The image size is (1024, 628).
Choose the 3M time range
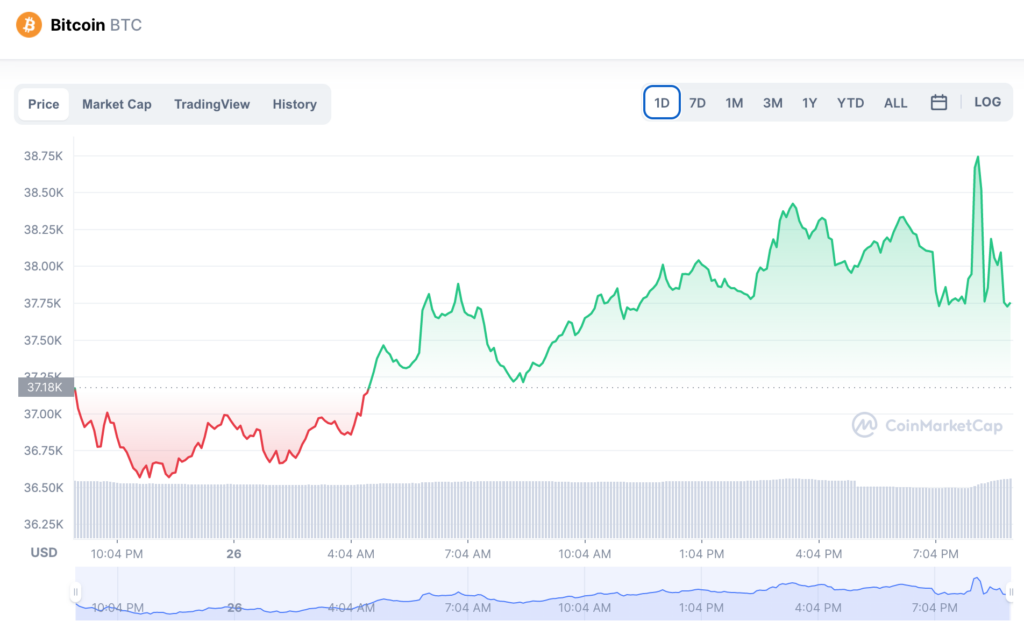[x=773, y=102]
